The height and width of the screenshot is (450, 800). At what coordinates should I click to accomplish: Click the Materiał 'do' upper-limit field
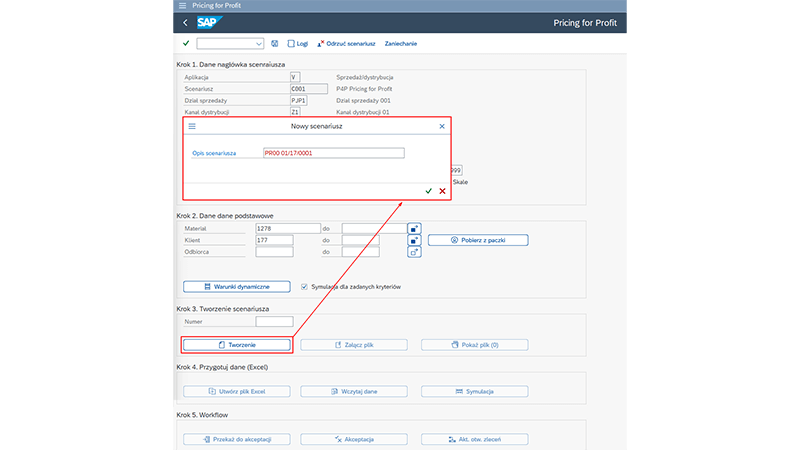click(x=374, y=229)
